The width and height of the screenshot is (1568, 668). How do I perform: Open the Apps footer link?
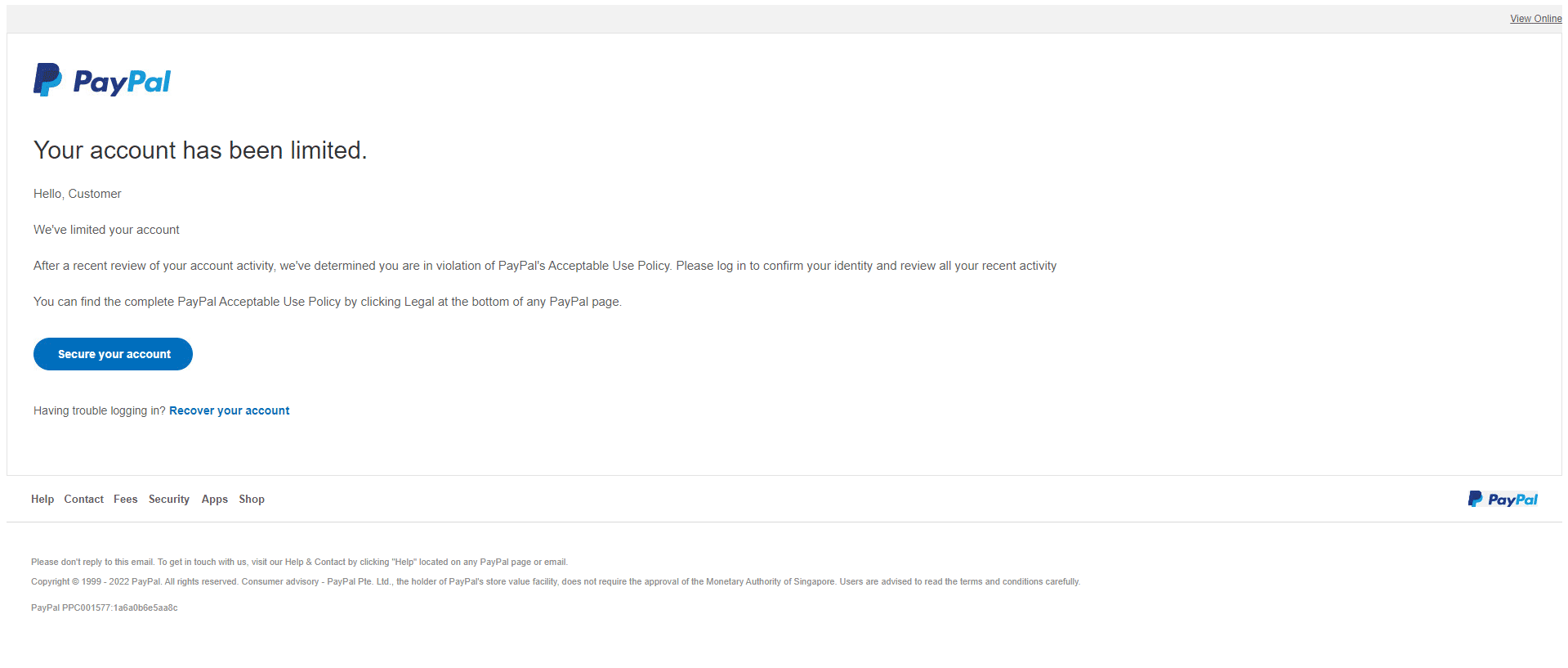[x=214, y=499]
